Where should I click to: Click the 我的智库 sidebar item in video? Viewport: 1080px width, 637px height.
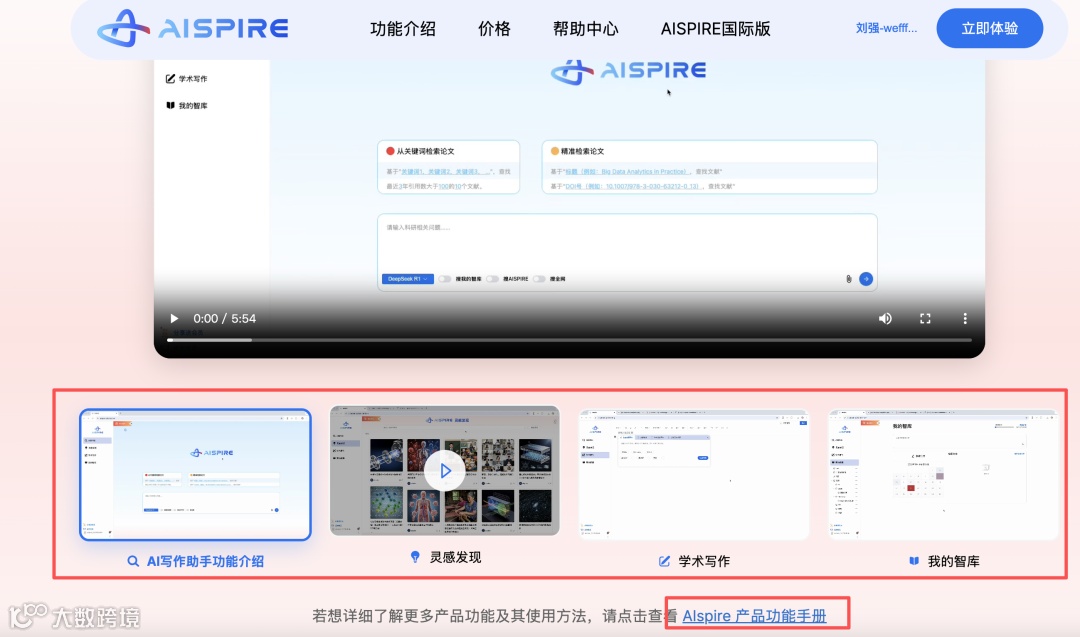(x=187, y=105)
